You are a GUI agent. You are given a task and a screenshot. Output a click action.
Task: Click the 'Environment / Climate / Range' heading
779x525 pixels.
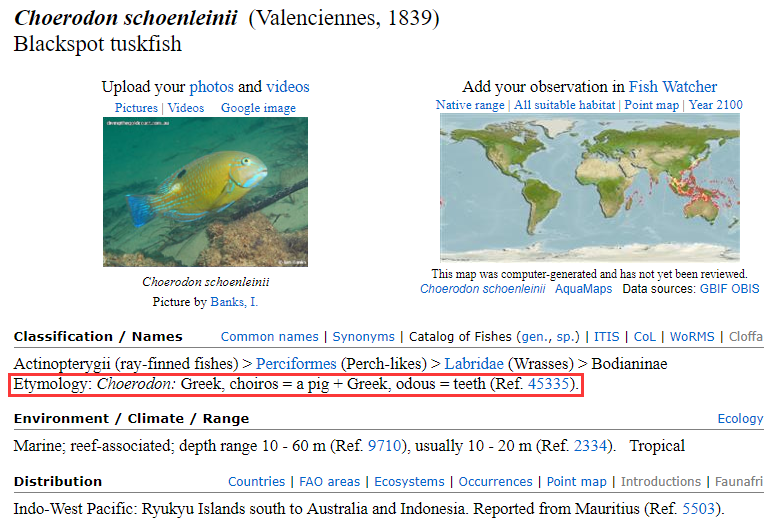pos(131,419)
